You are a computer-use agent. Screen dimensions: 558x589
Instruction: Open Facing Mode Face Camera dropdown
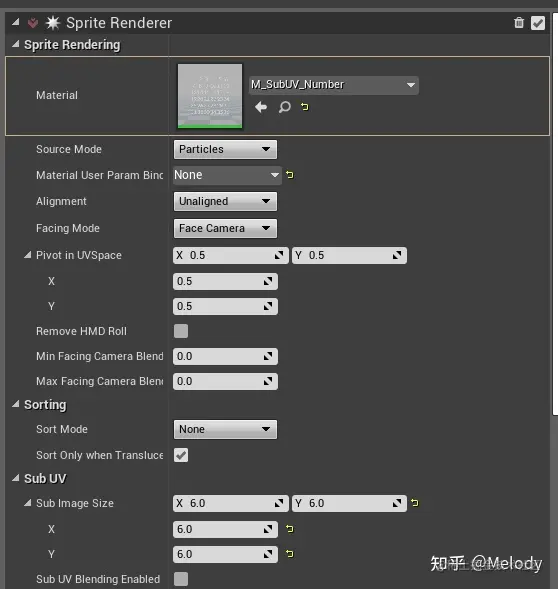point(225,228)
